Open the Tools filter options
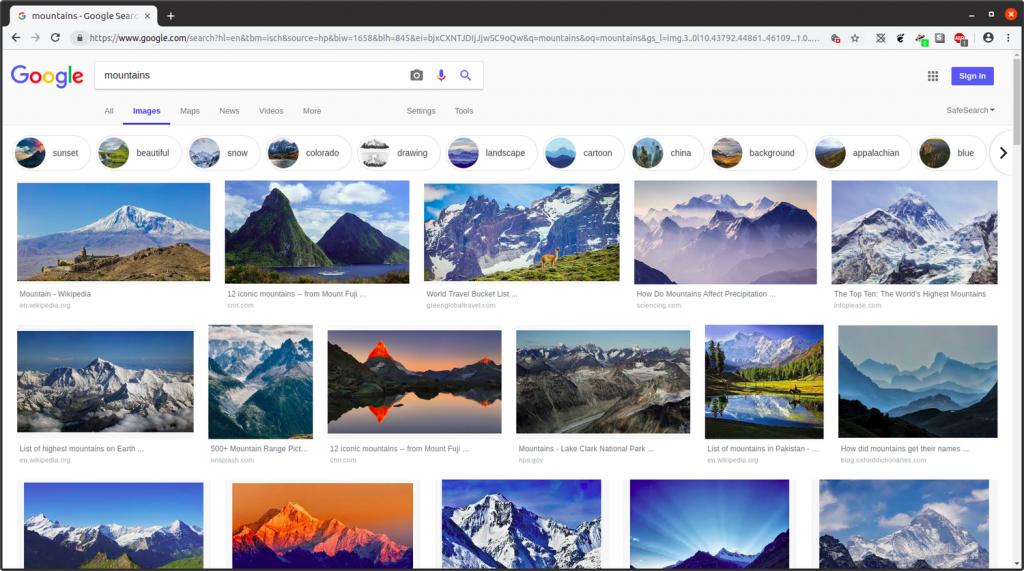 464,111
